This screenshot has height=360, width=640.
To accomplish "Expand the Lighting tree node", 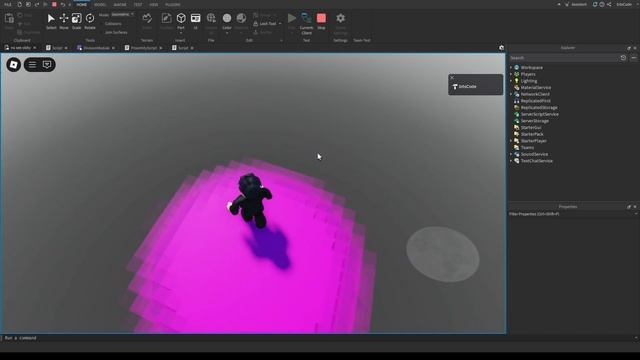I will 511,81.
